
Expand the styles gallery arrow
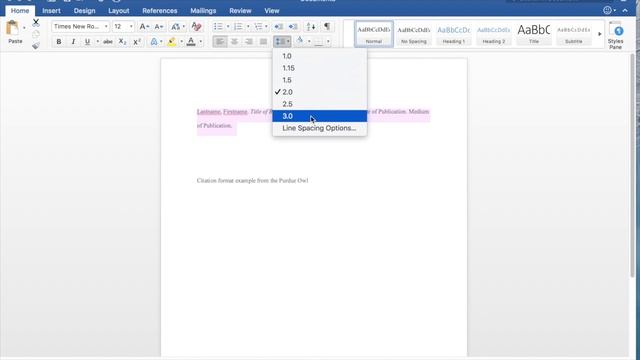(x=600, y=34)
